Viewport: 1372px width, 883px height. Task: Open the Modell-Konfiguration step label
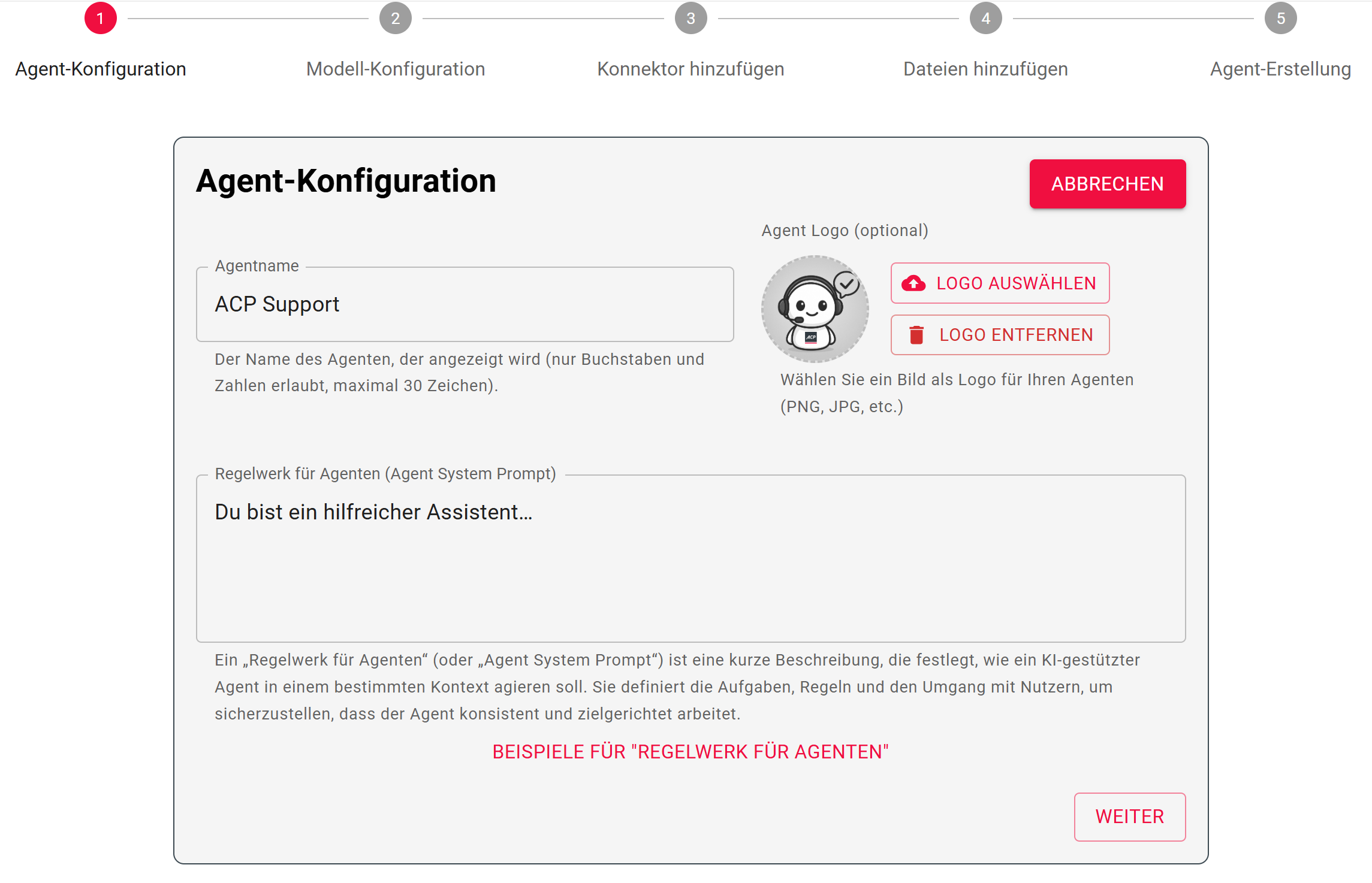(x=395, y=69)
